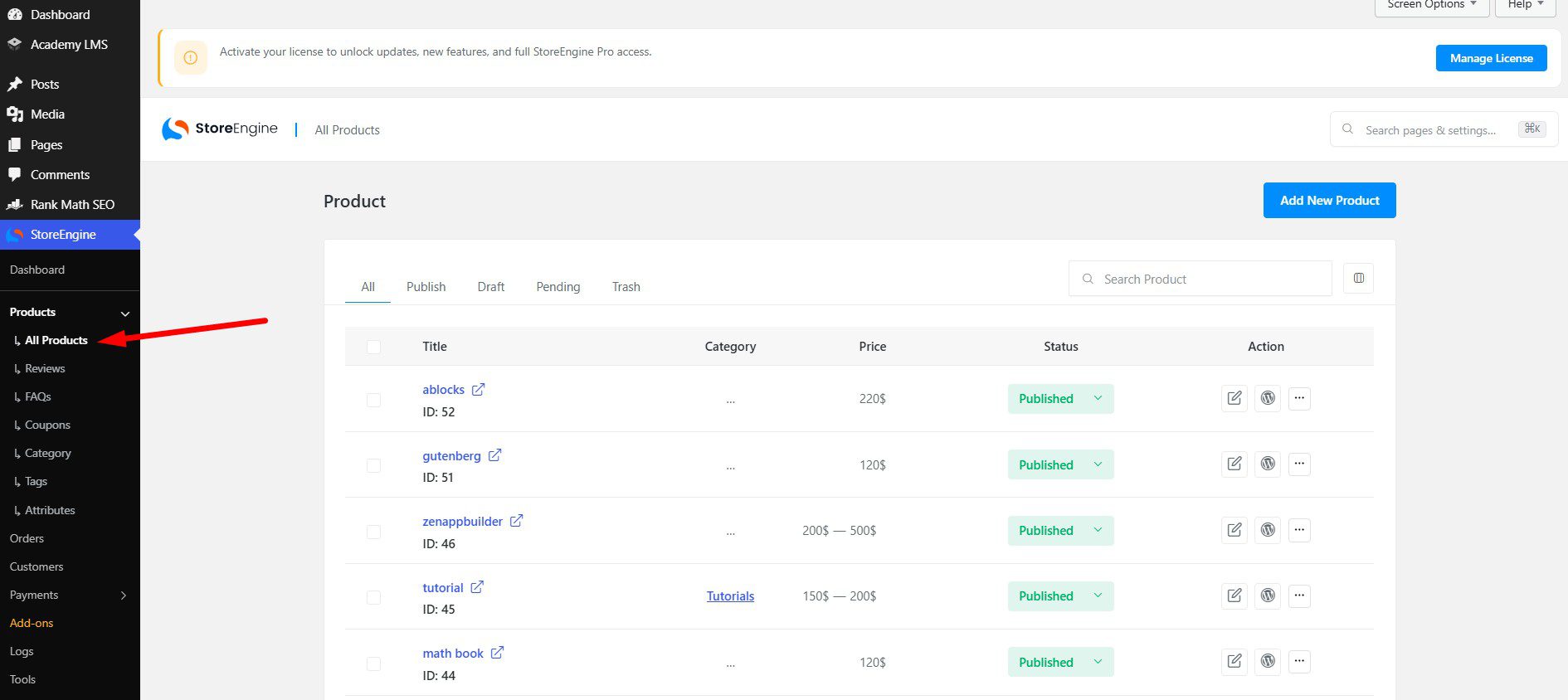Open more options for zenappbuilder
The image size is (1568, 700).
click(x=1299, y=530)
